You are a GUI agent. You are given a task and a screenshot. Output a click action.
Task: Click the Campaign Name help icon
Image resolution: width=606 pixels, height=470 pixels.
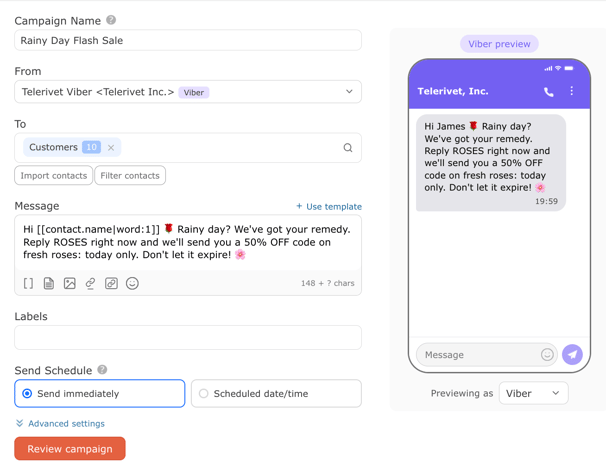111,20
